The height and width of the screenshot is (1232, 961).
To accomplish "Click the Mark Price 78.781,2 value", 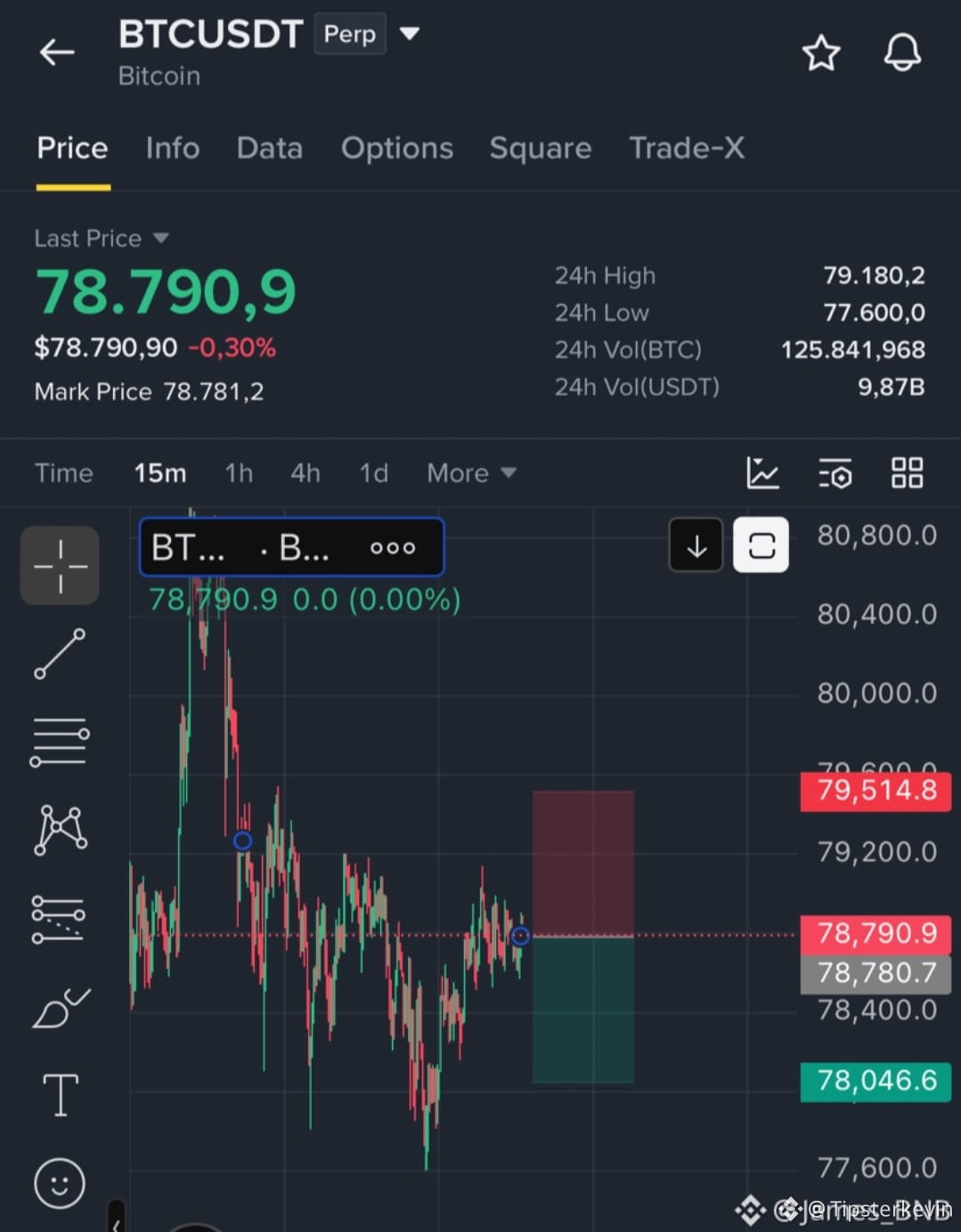I will click(214, 392).
